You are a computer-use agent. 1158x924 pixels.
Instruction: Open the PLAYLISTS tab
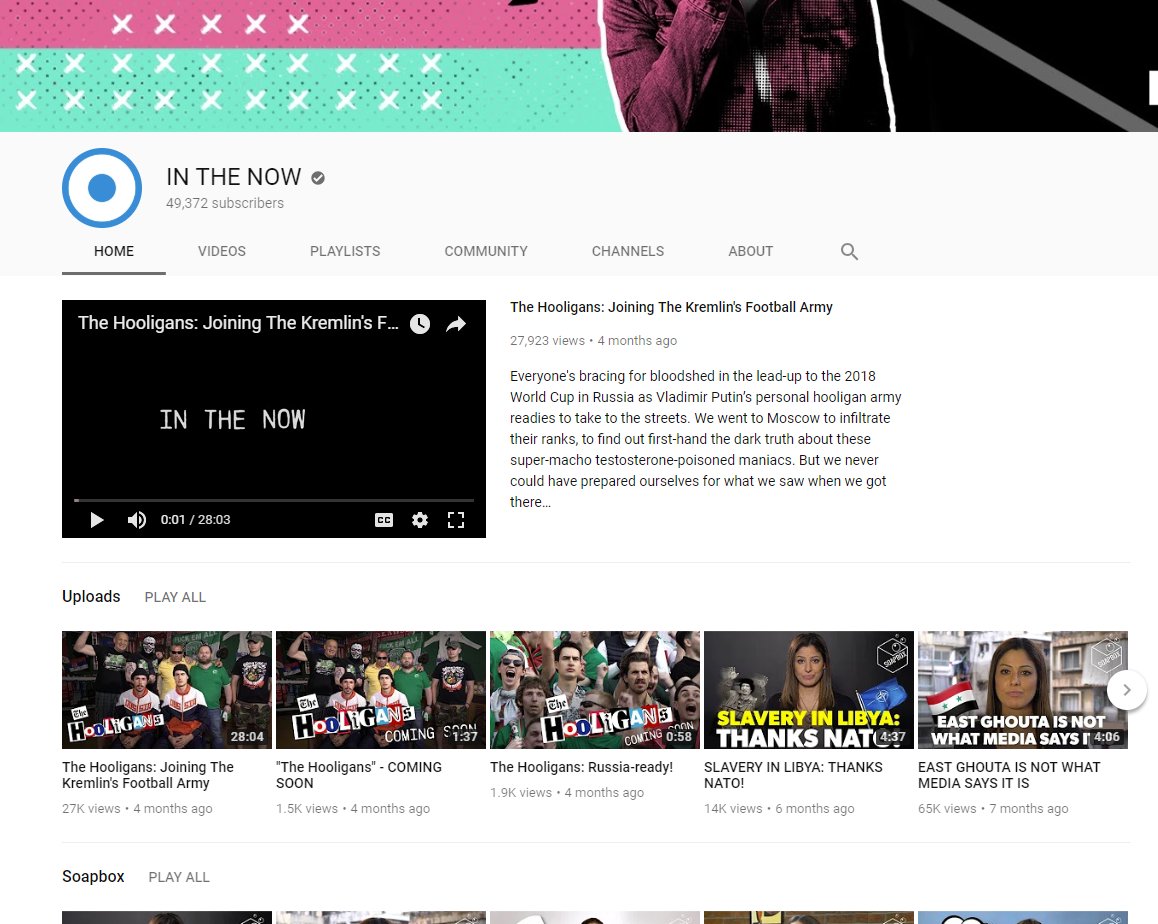345,251
